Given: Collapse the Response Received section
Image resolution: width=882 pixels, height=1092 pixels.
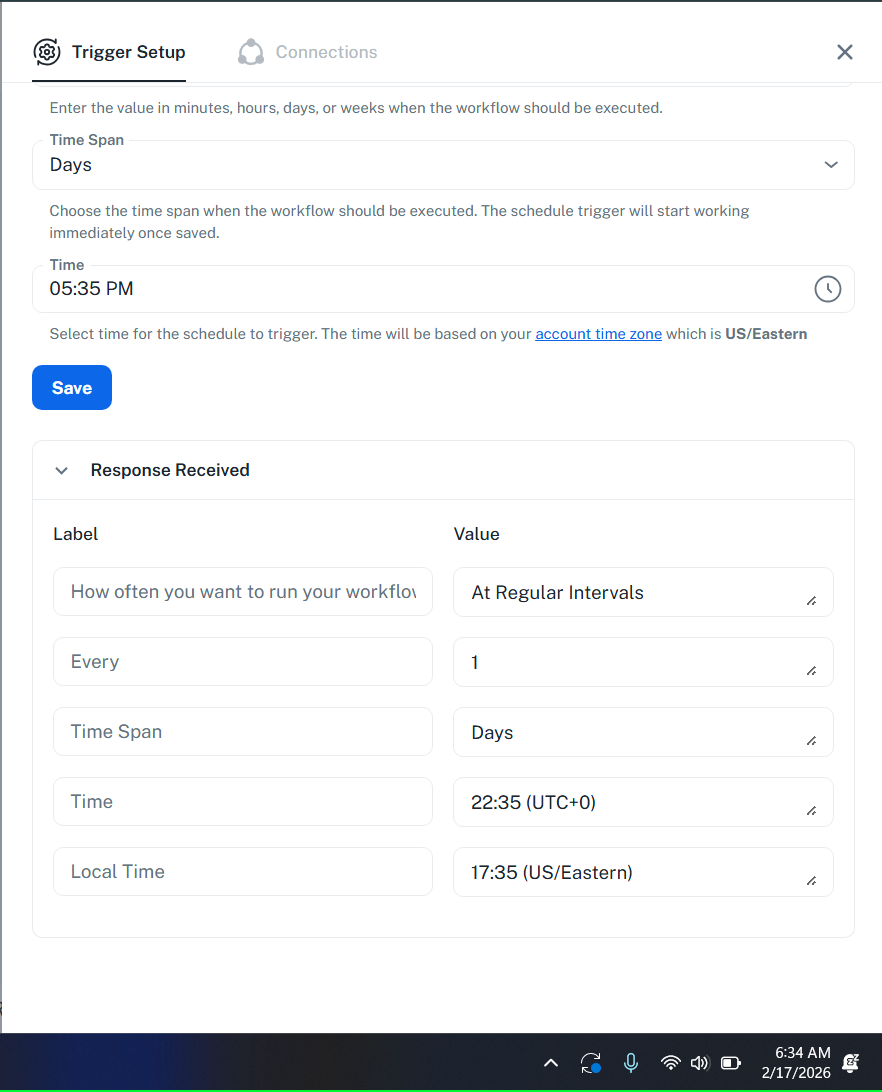Looking at the screenshot, I should [62, 470].
